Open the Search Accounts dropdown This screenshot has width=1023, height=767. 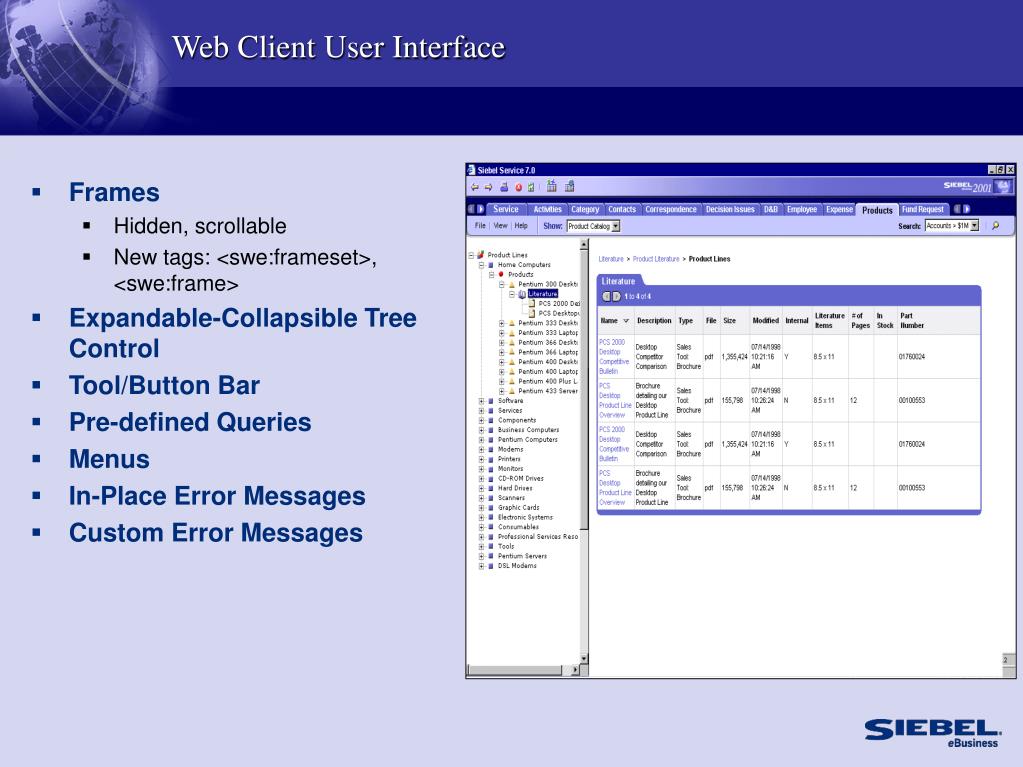974,226
